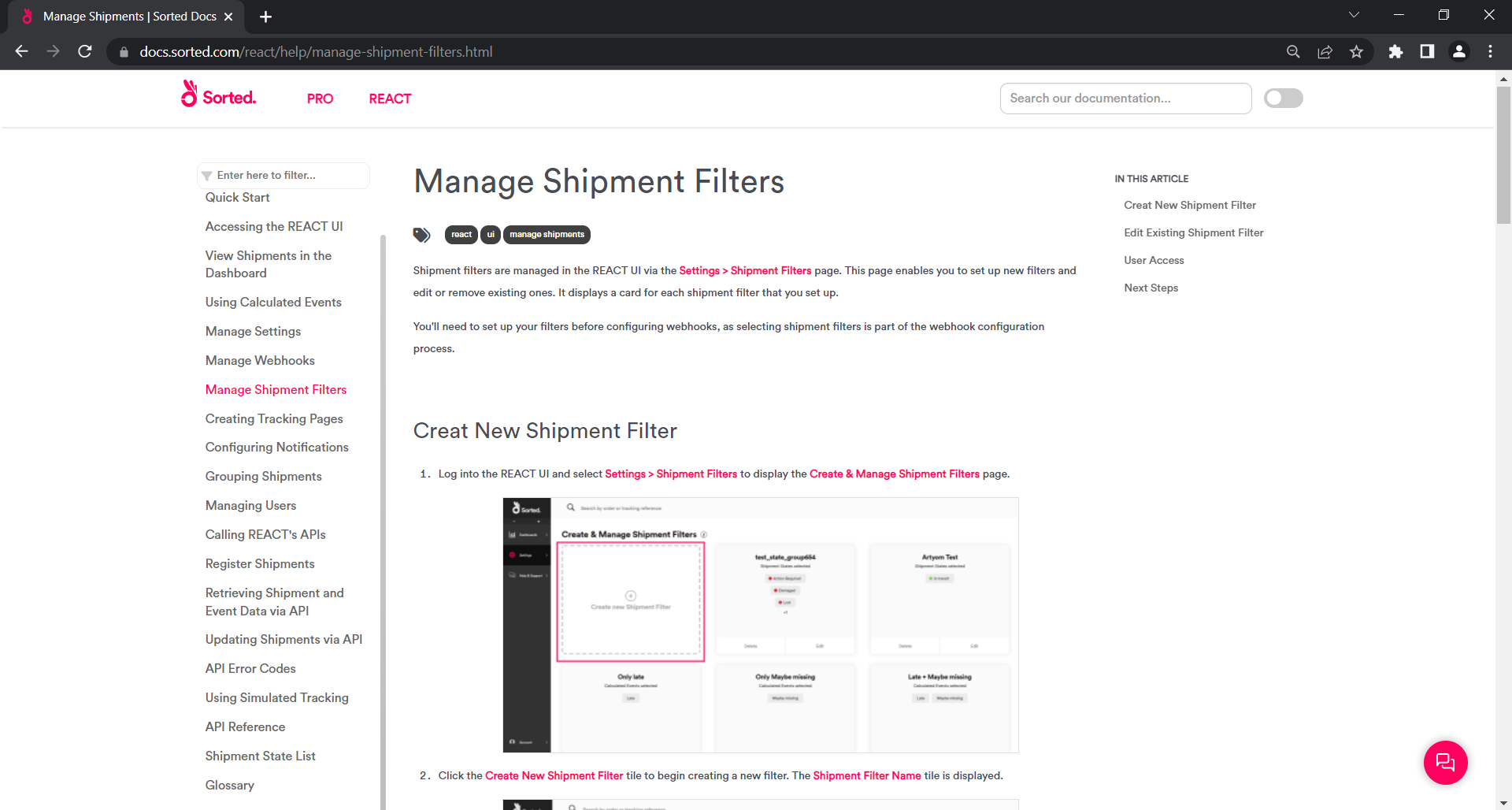This screenshot has width=1512, height=810.
Task: Click the Search our documentation field
Action: click(1125, 98)
